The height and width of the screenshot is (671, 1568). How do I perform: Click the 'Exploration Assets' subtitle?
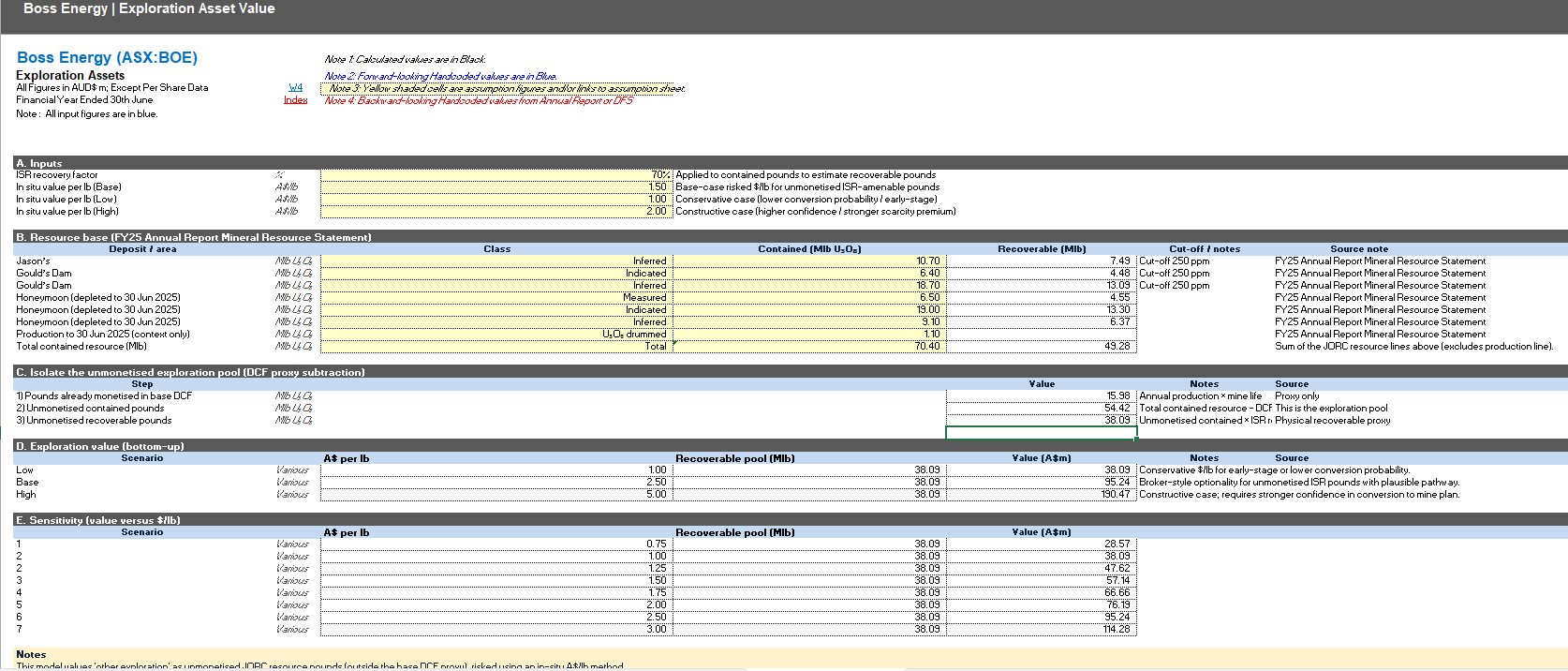[70, 75]
